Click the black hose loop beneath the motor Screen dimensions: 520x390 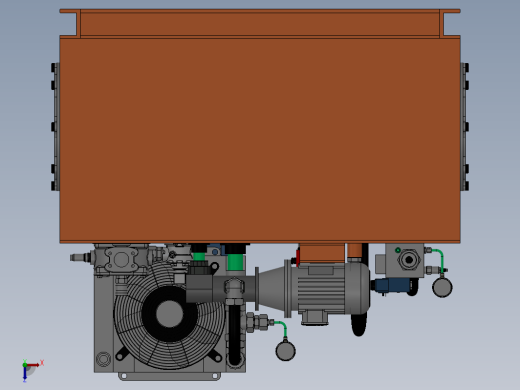point(359,324)
